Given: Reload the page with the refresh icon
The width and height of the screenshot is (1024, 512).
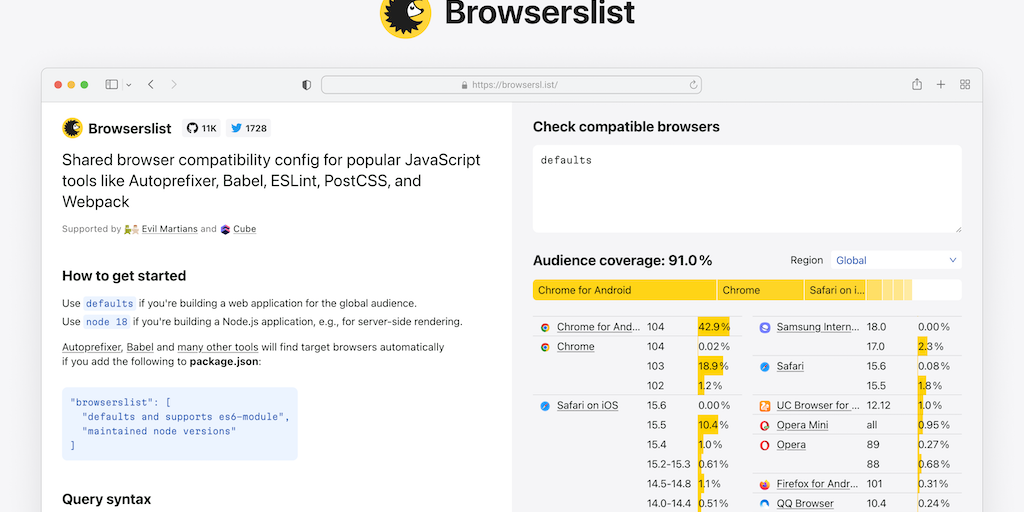Looking at the screenshot, I should pyautogui.click(x=693, y=85).
